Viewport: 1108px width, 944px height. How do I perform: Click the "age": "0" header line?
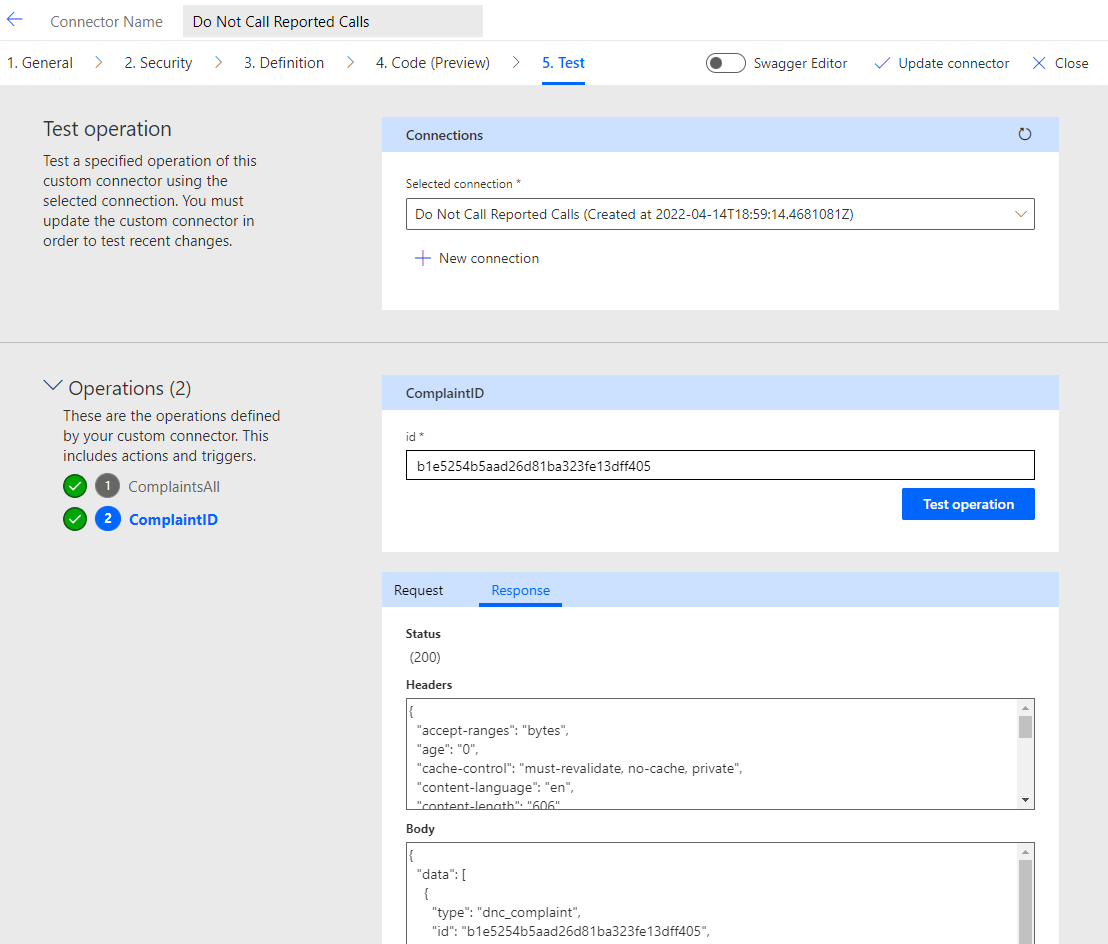point(447,749)
